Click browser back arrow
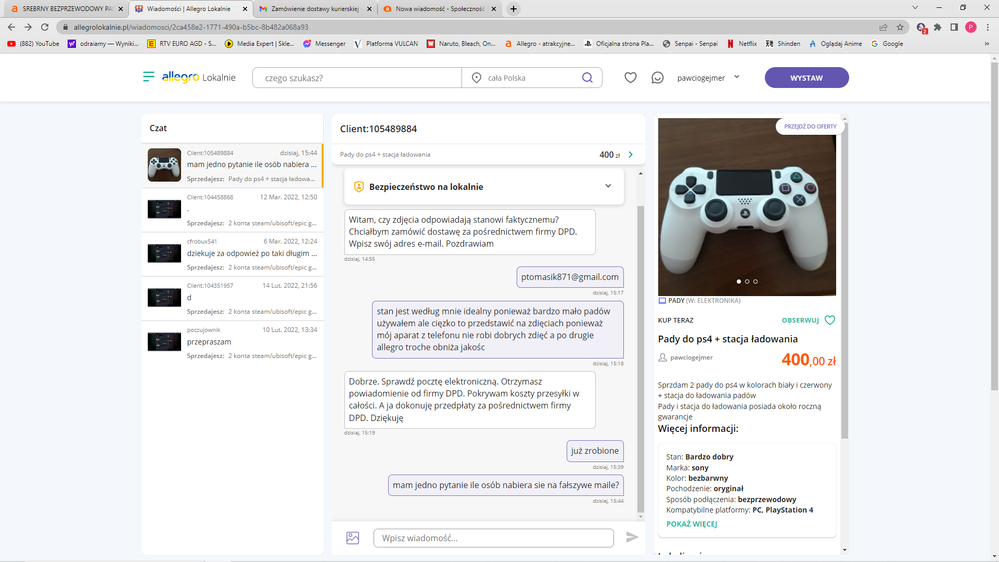The height and width of the screenshot is (562, 999). coord(11,27)
